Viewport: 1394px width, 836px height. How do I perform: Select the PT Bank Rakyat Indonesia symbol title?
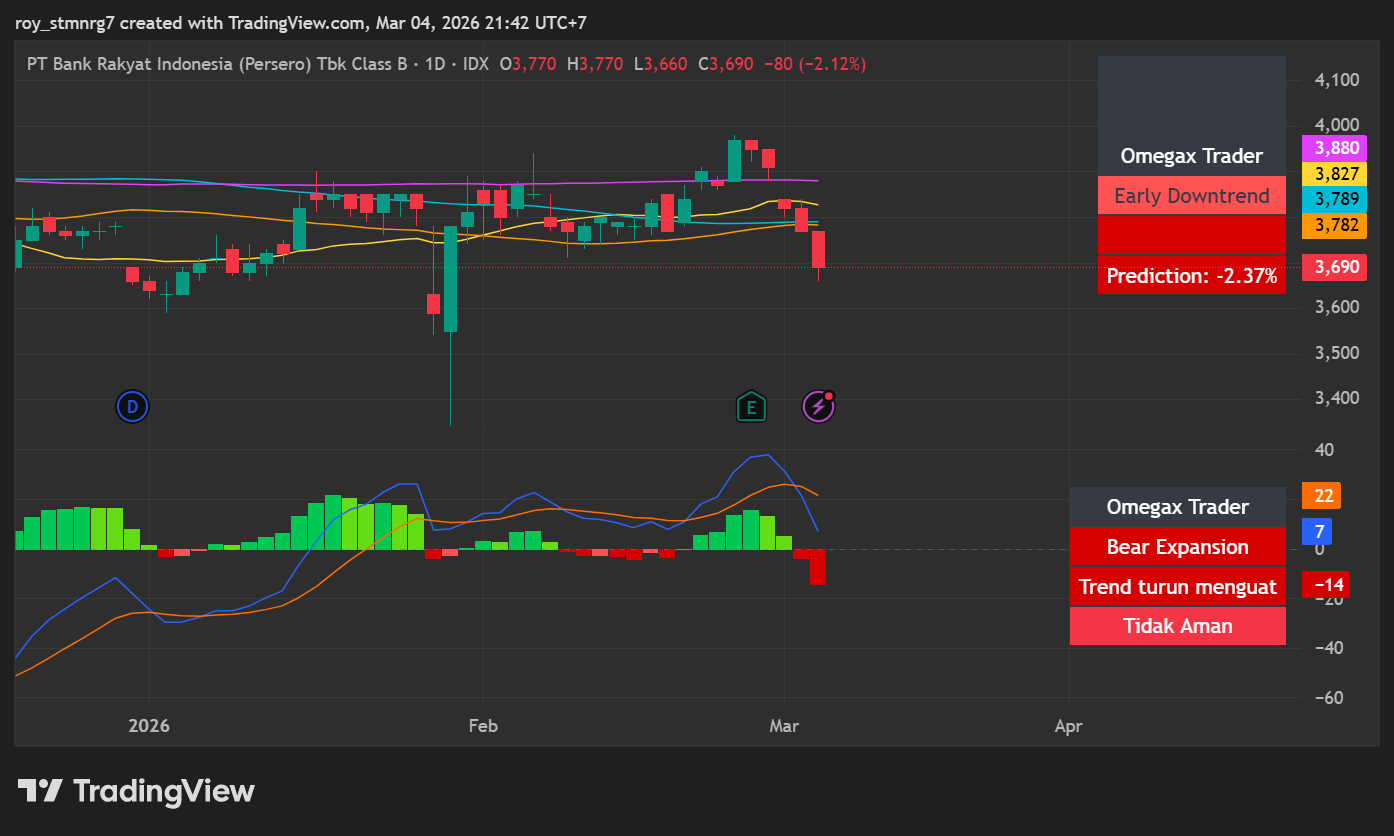pyautogui.click(x=216, y=64)
